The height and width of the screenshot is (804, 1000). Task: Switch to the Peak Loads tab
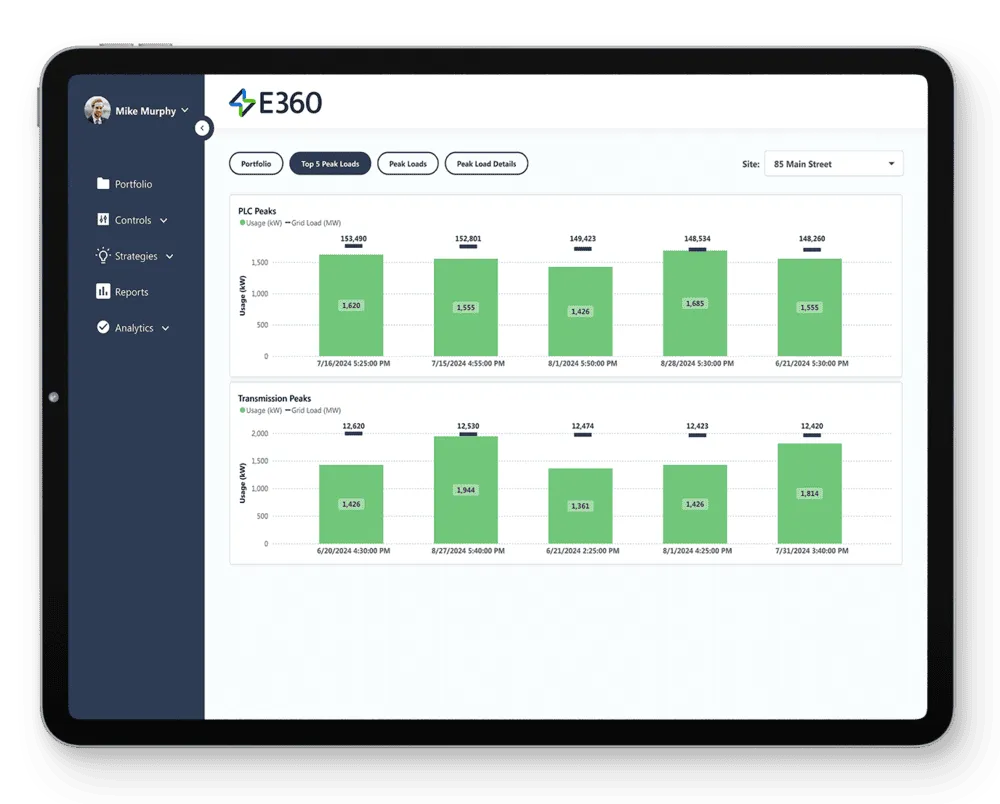[407, 163]
